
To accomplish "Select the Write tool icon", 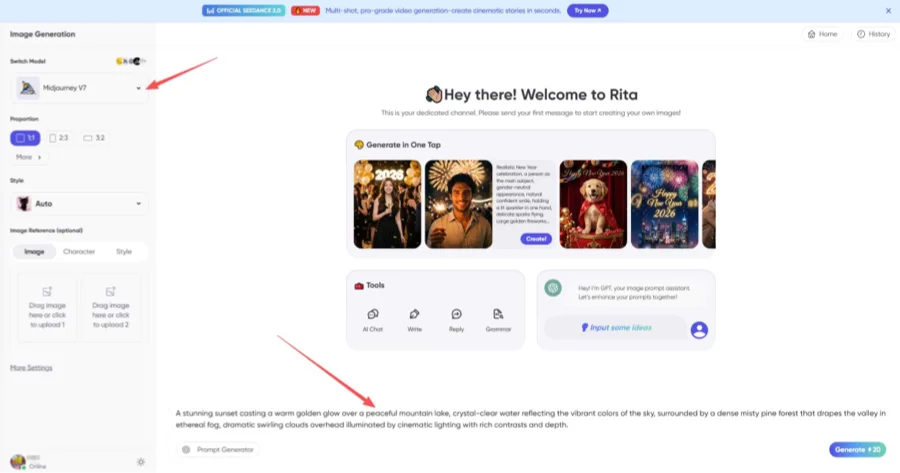I will click(414, 320).
